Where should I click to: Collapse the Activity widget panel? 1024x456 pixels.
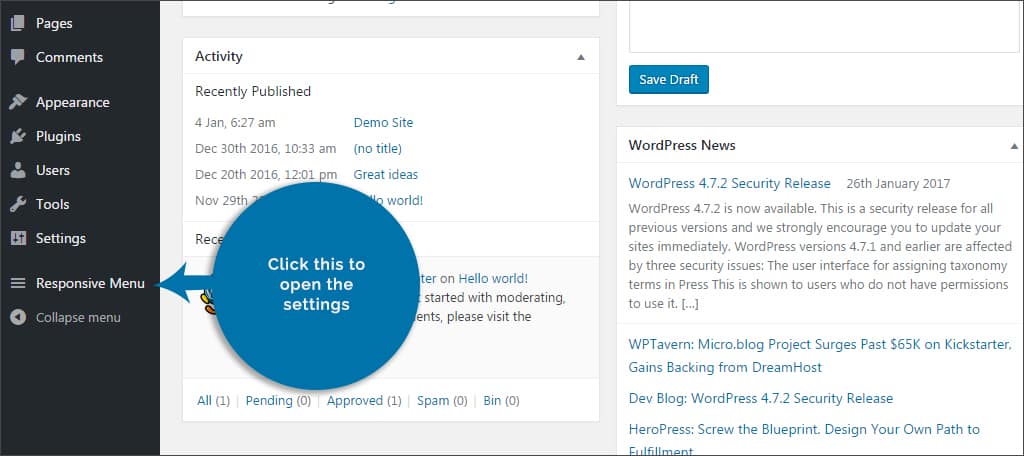pyautogui.click(x=581, y=57)
